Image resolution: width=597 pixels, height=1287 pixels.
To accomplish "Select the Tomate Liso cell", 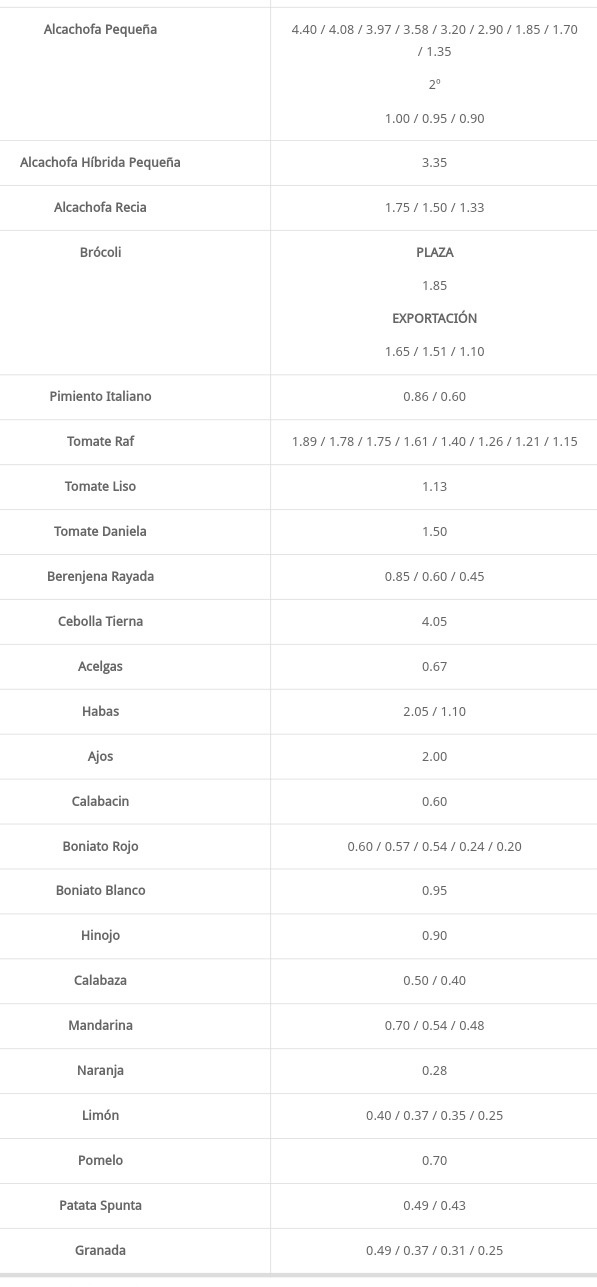I will click(100, 486).
